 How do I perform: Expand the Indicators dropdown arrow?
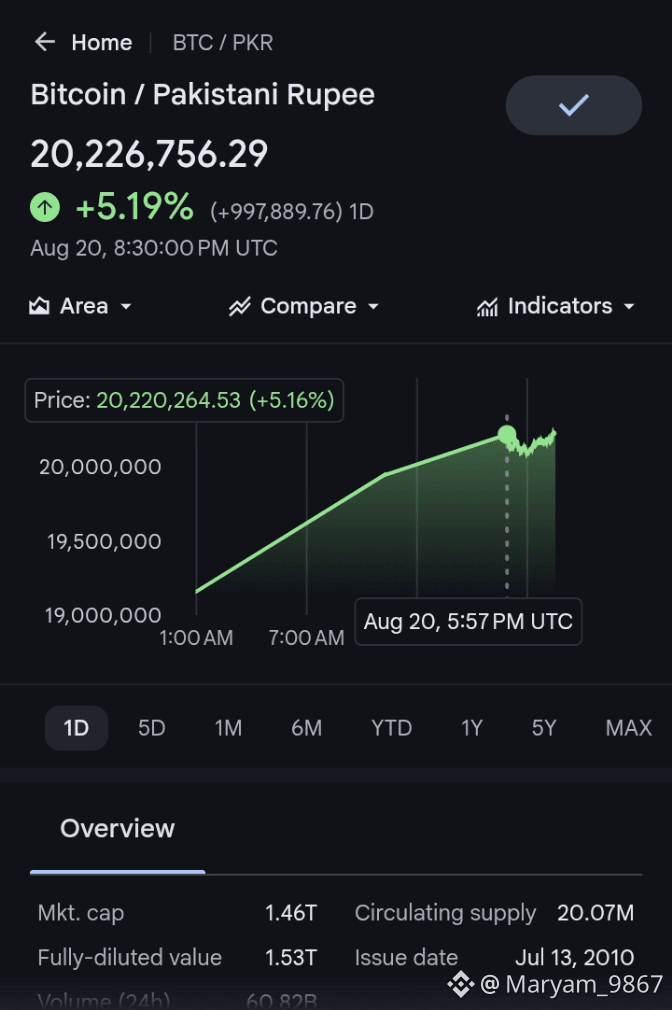click(629, 307)
